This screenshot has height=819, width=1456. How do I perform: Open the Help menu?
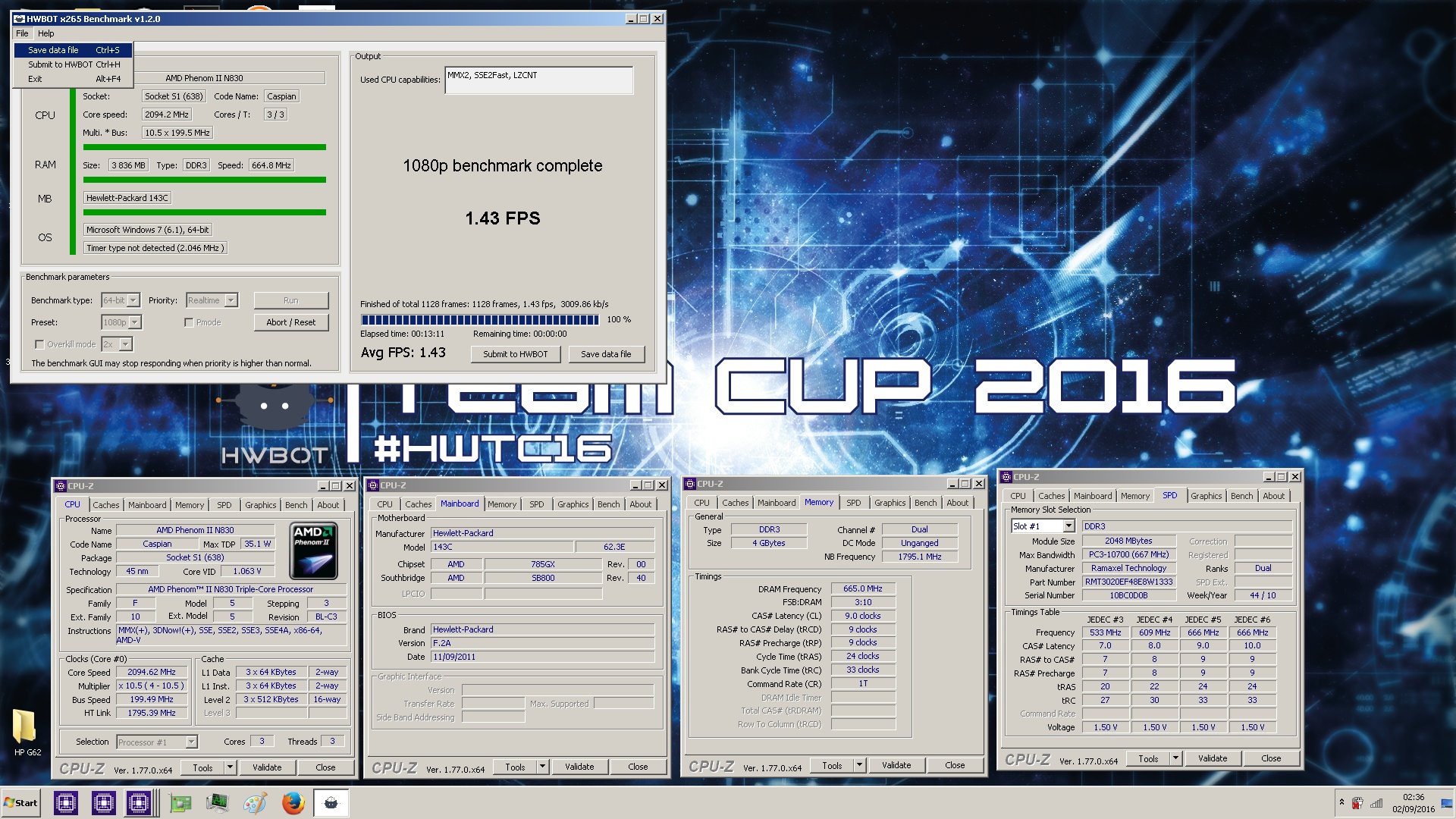click(x=46, y=33)
